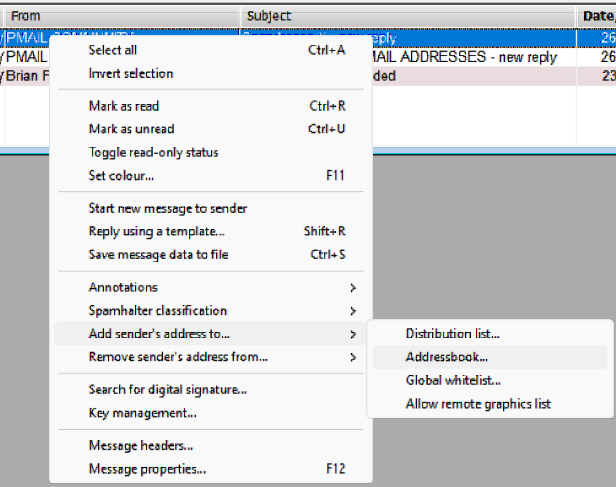The height and width of the screenshot is (487, 616).
Task: Save message data to file
Action: click(158, 254)
